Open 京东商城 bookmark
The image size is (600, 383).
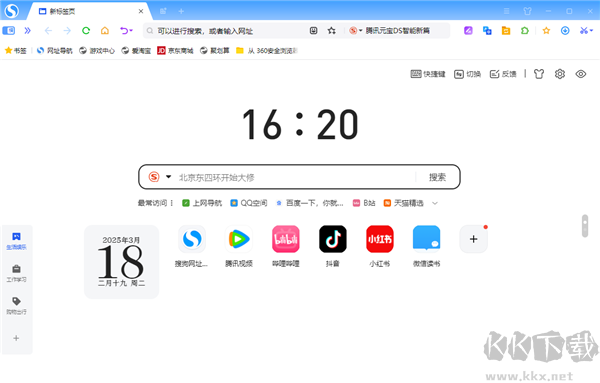[x=175, y=51]
